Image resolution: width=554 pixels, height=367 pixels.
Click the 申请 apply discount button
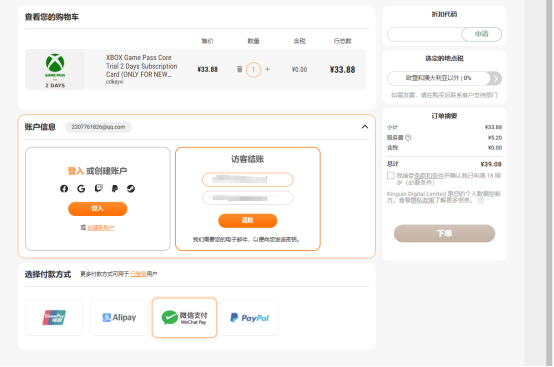(x=482, y=34)
